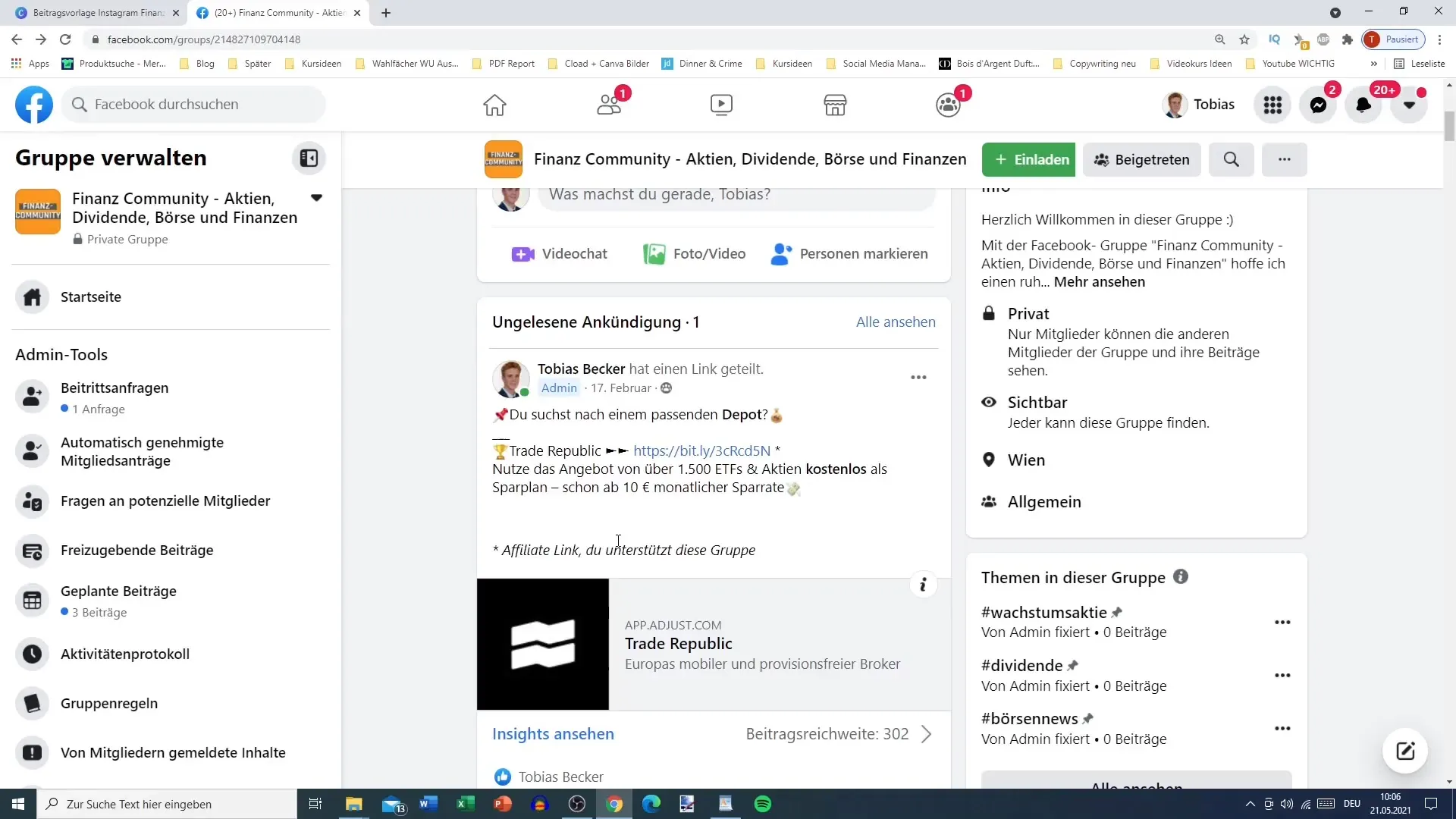Expand group switcher arrow beside Finanz Community
Image resolution: width=1456 pixels, height=819 pixels.
pos(316,198)
